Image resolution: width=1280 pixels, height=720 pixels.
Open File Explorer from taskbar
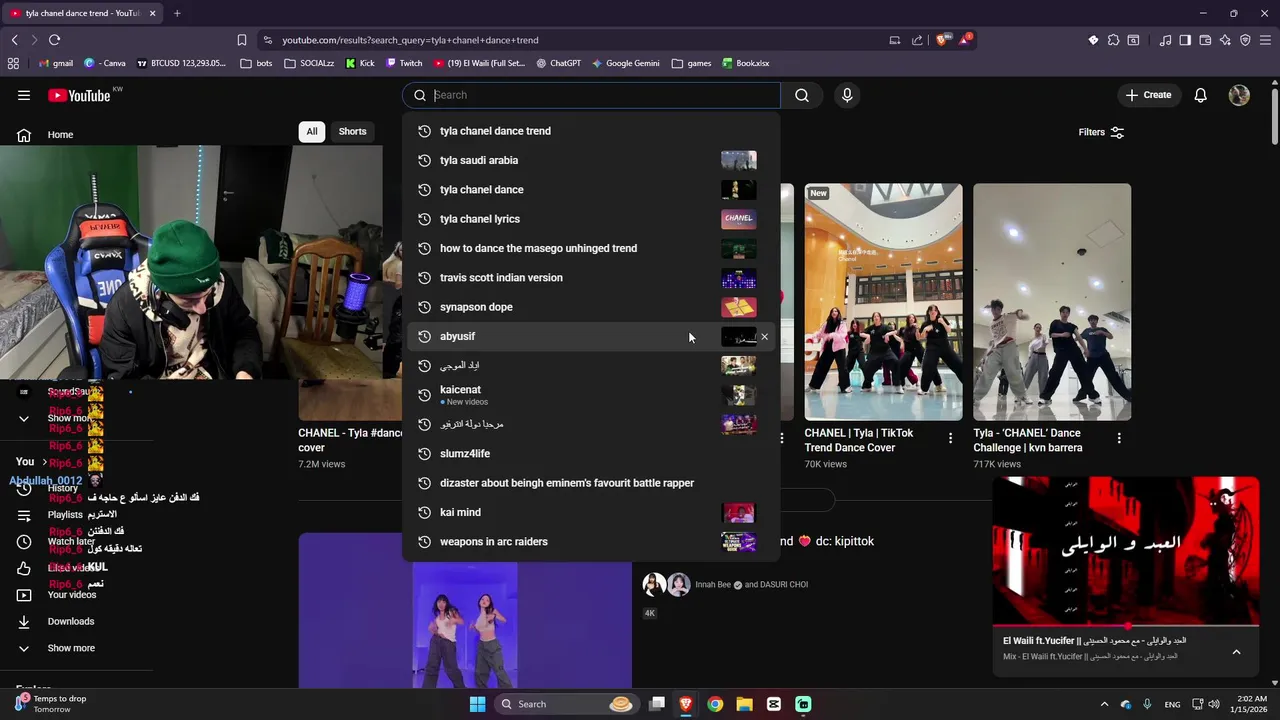click(744, 704)
